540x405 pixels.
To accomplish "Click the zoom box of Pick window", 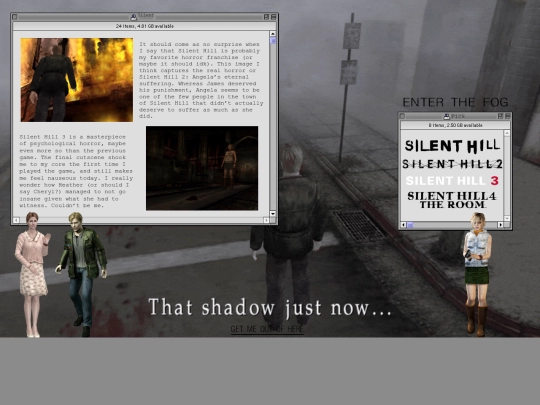I will coord(500,116).
